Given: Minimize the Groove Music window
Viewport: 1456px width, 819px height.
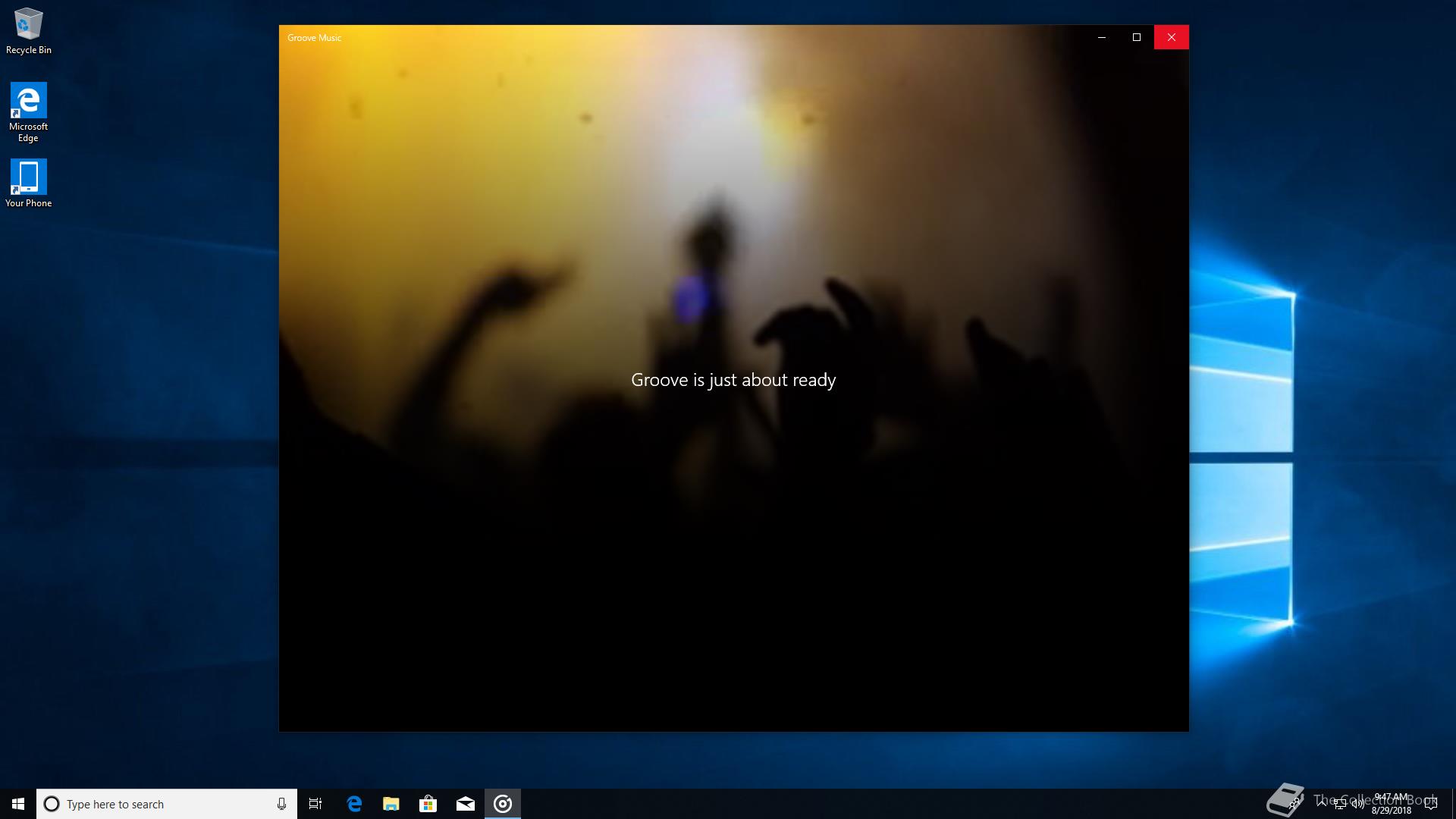Looking at the screenshot, I should point(1102,37).
